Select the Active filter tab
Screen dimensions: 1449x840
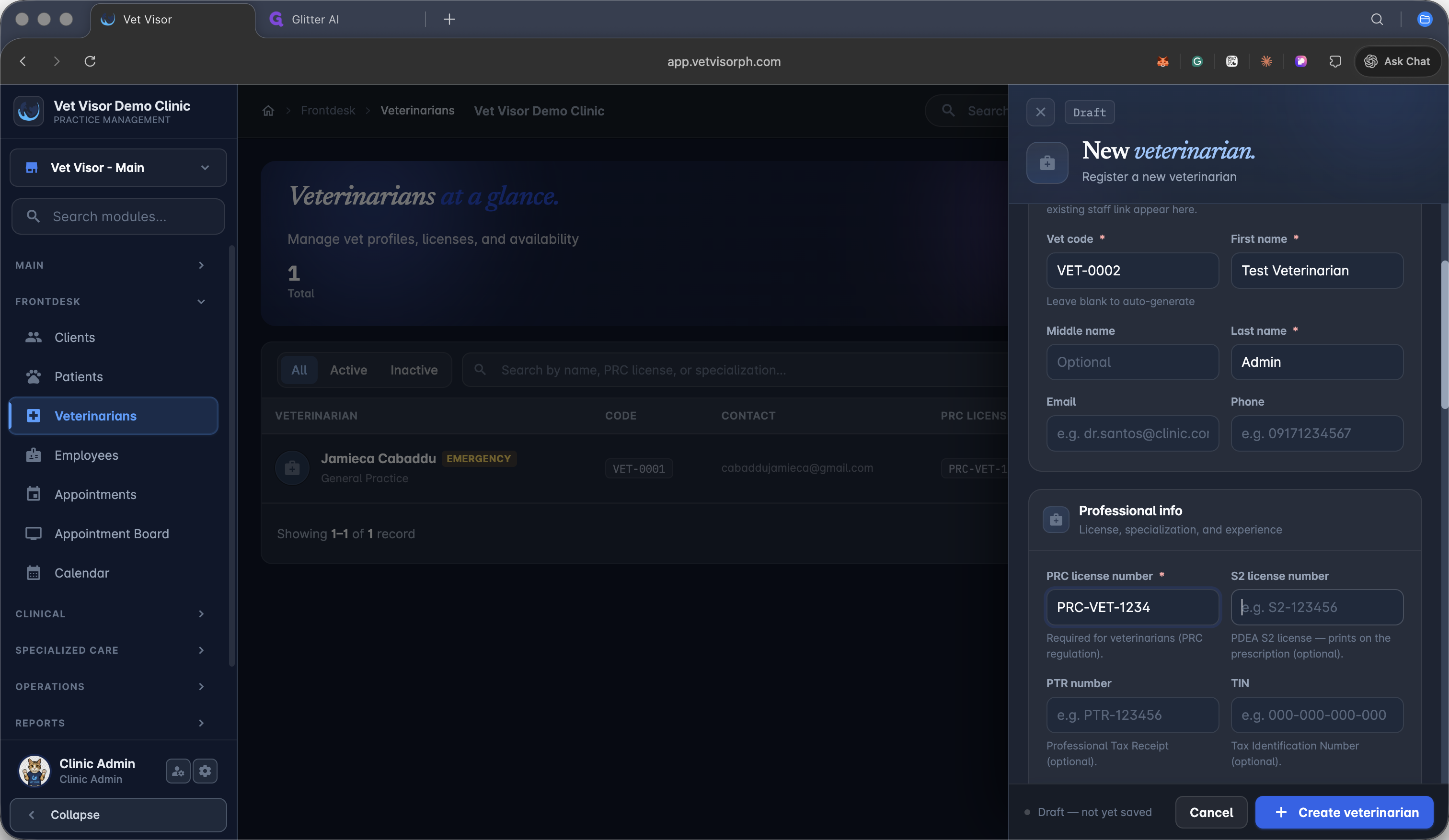tap(348, 369)
